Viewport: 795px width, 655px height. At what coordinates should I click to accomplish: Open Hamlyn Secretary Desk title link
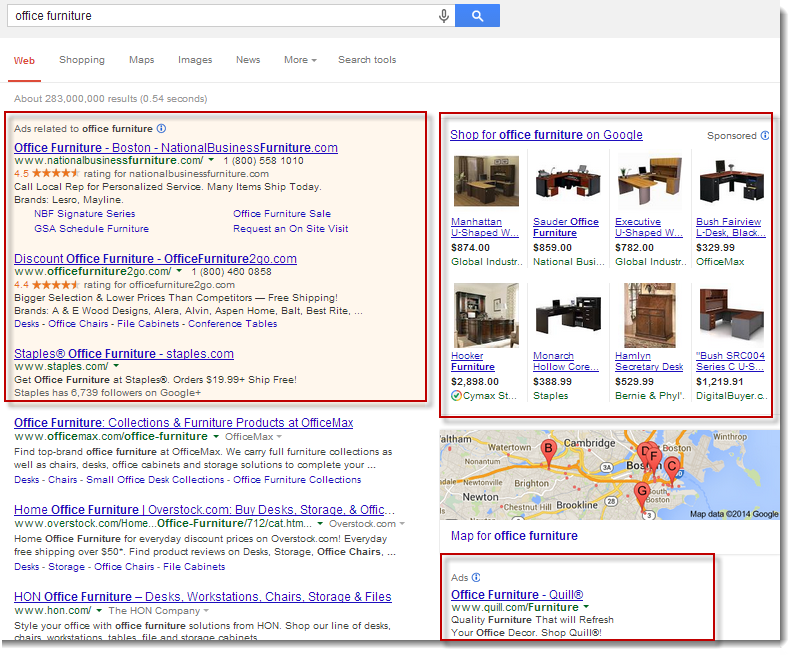(x=649, y=361)
